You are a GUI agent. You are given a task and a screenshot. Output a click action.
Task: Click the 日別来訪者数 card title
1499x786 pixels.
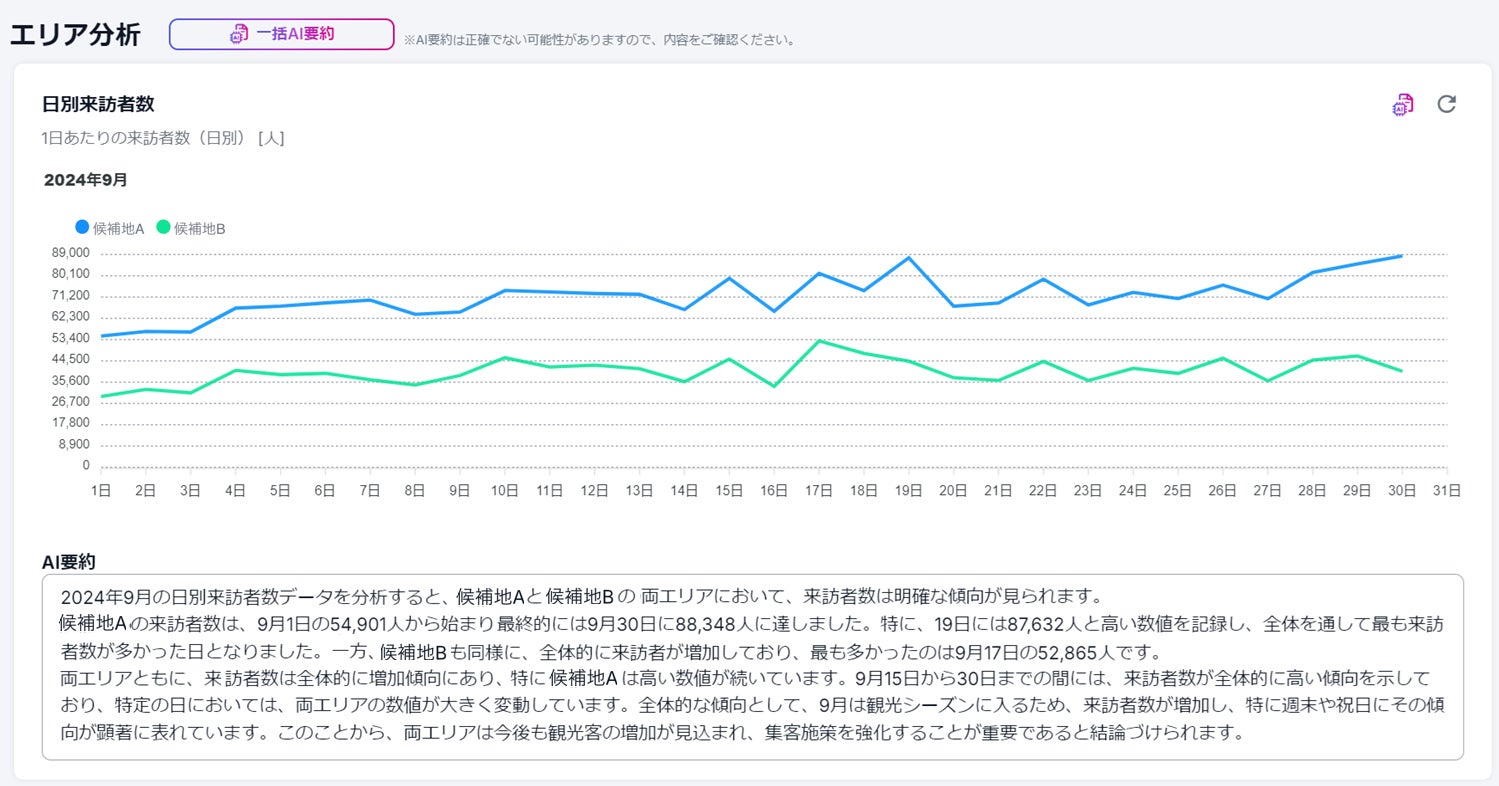(98, 104)
